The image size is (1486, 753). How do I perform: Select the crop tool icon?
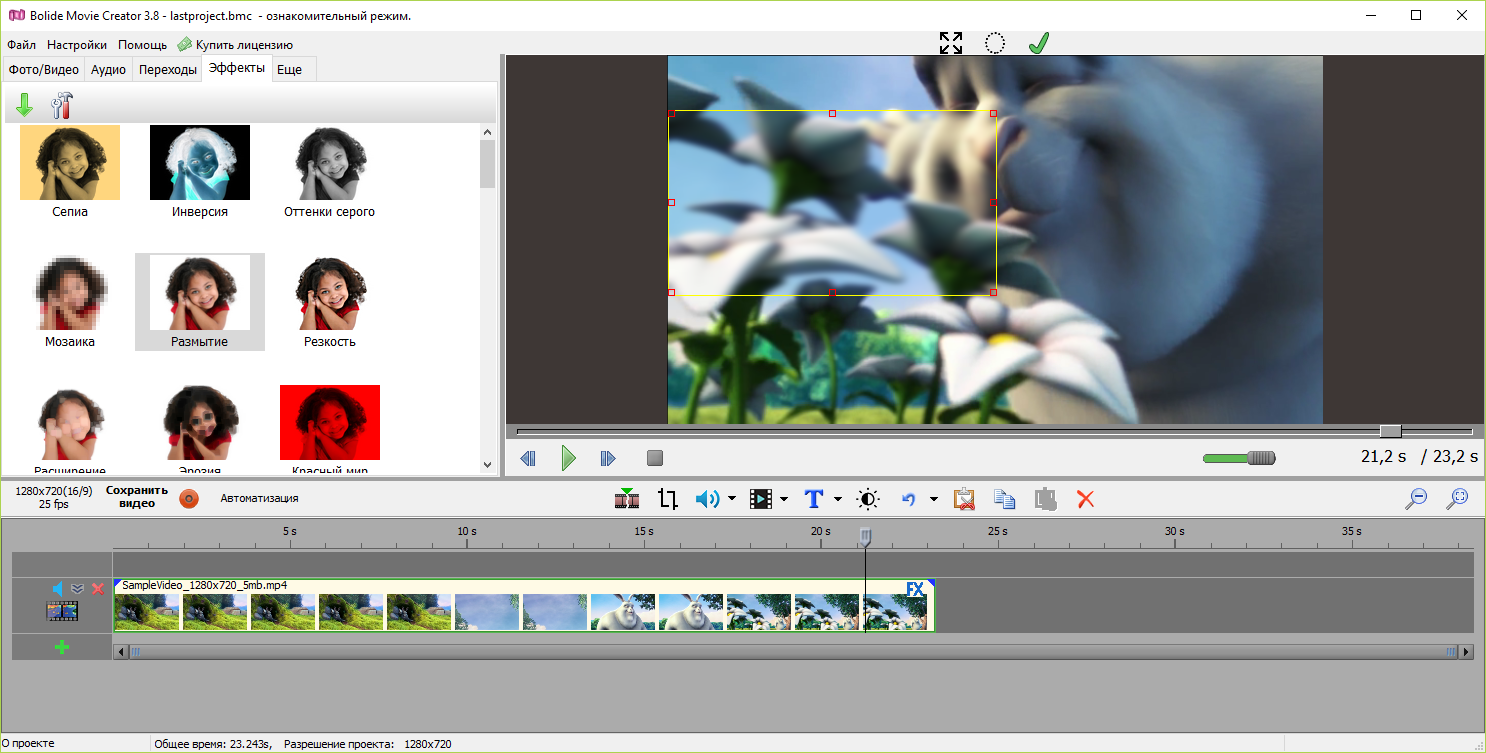coord(668,498)
